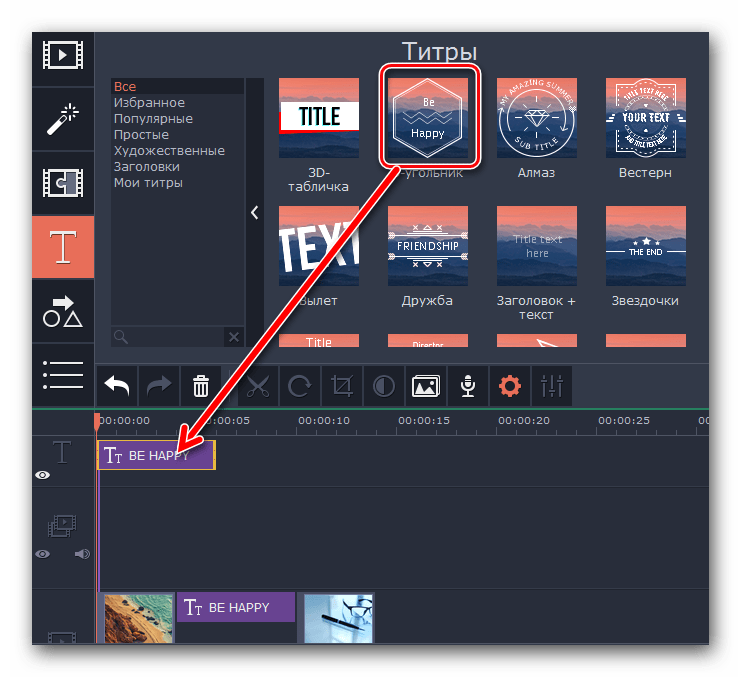Select the 'Художественные' category

point(169,151)
